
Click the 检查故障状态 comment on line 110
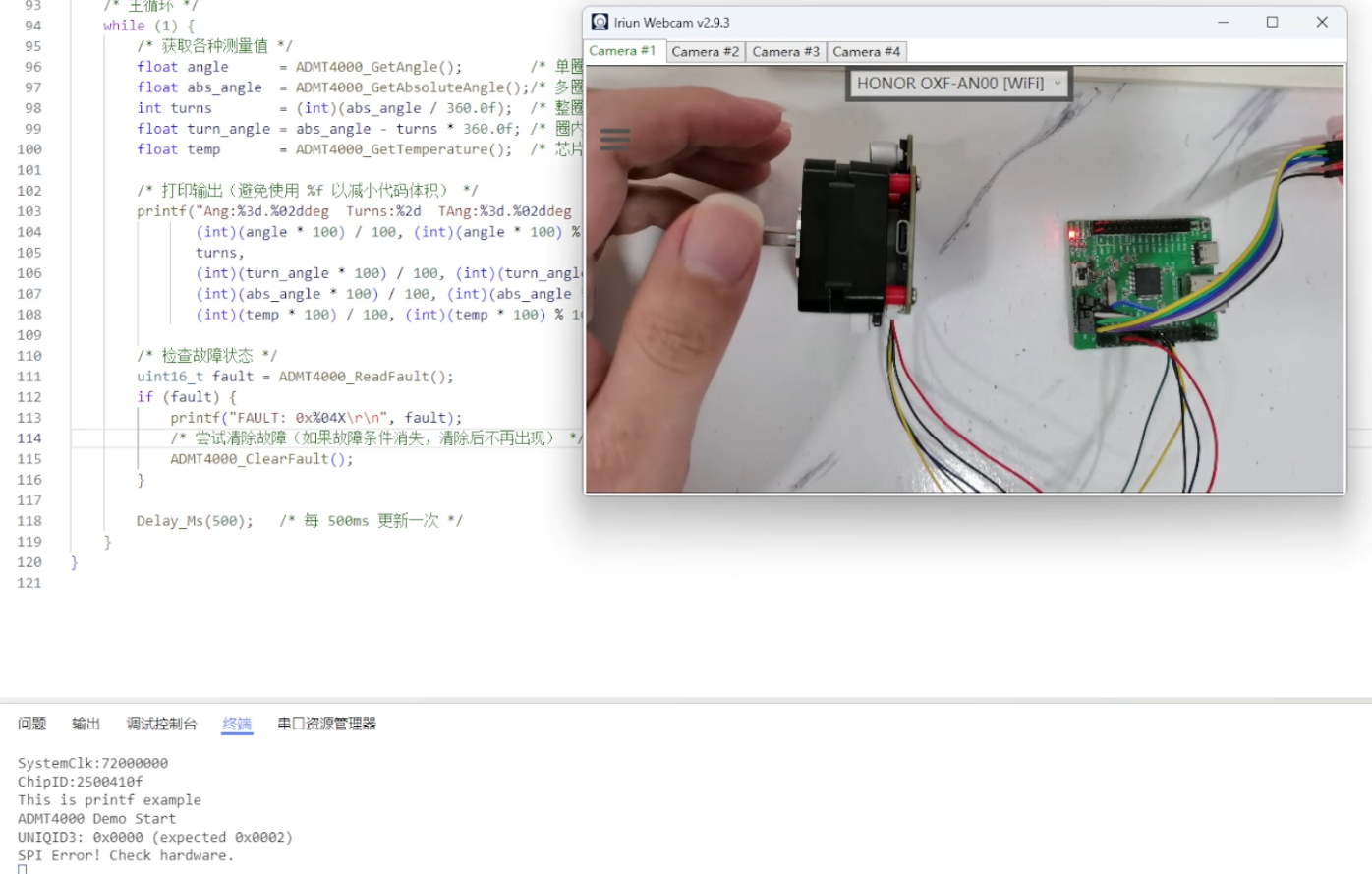click(x=207, y=356)
